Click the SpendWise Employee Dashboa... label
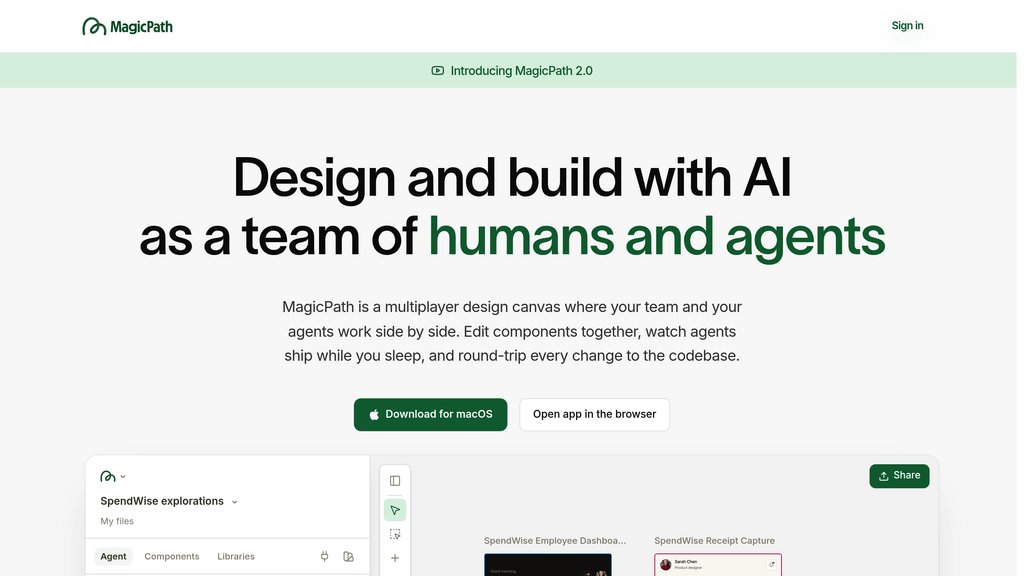 pos(554,541)
